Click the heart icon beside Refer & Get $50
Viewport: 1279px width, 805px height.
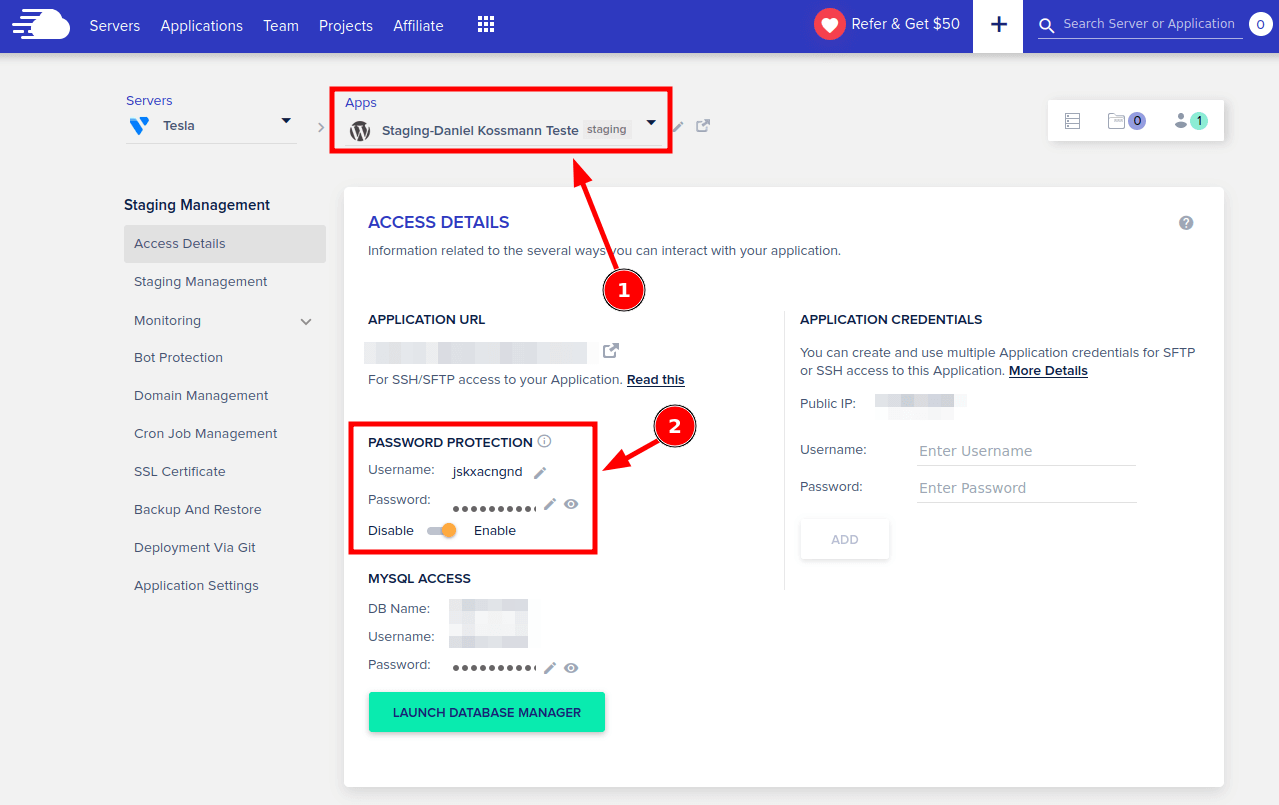(x=829, y=24)
